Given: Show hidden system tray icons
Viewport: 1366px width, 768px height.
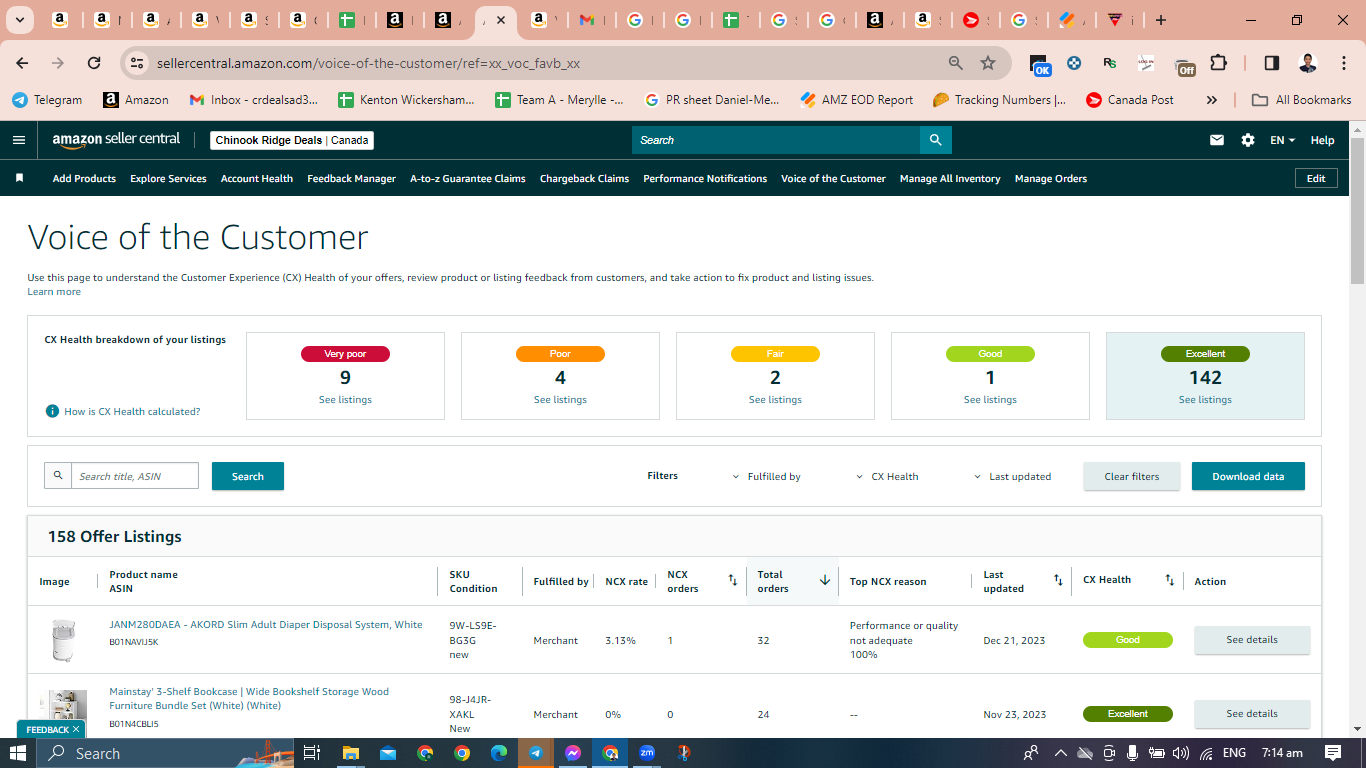Looking at the screenshot, I should click(x=1061, y=753).
